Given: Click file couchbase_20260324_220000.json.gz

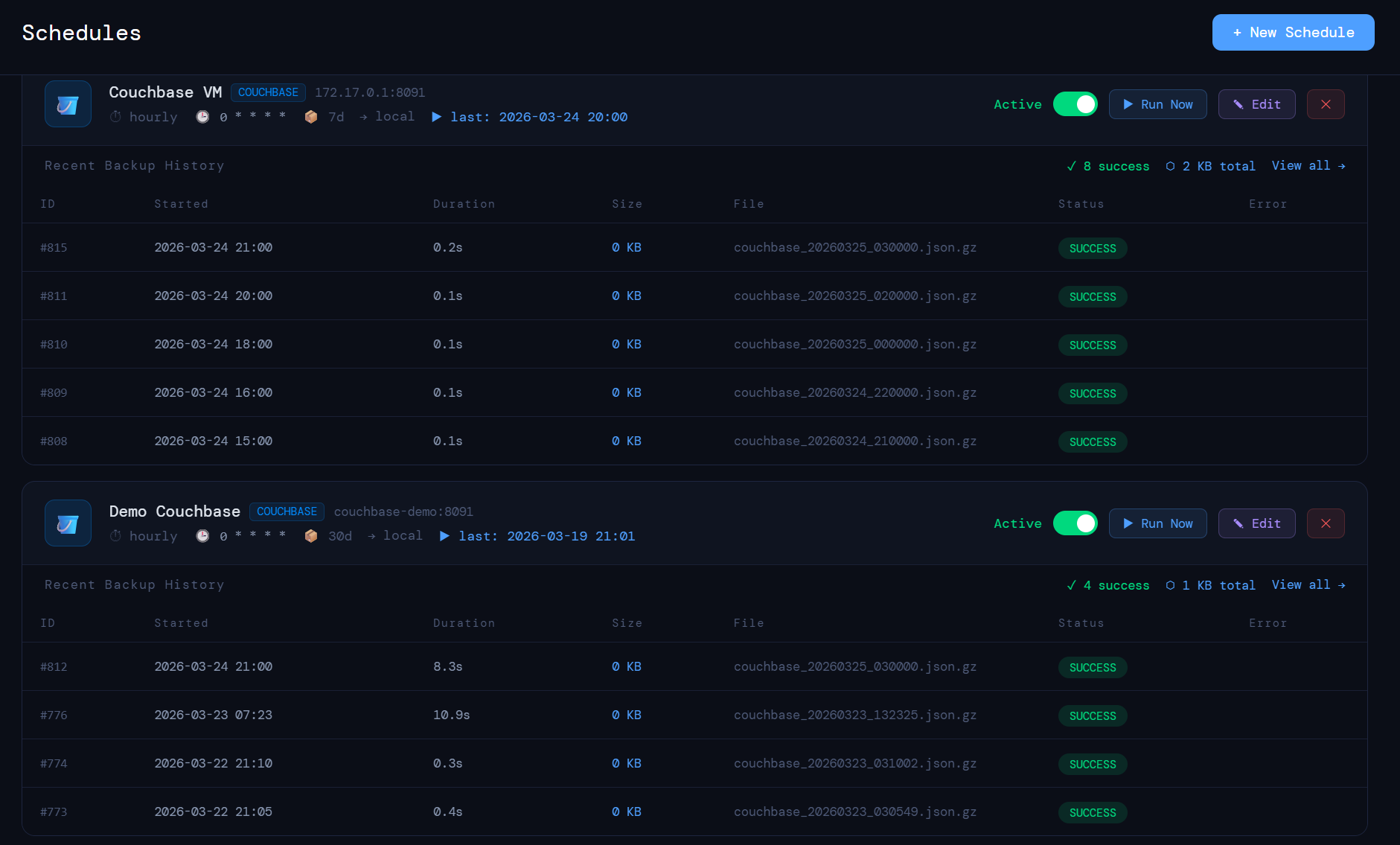Looking at the screenshot, I should pos(855,392).
